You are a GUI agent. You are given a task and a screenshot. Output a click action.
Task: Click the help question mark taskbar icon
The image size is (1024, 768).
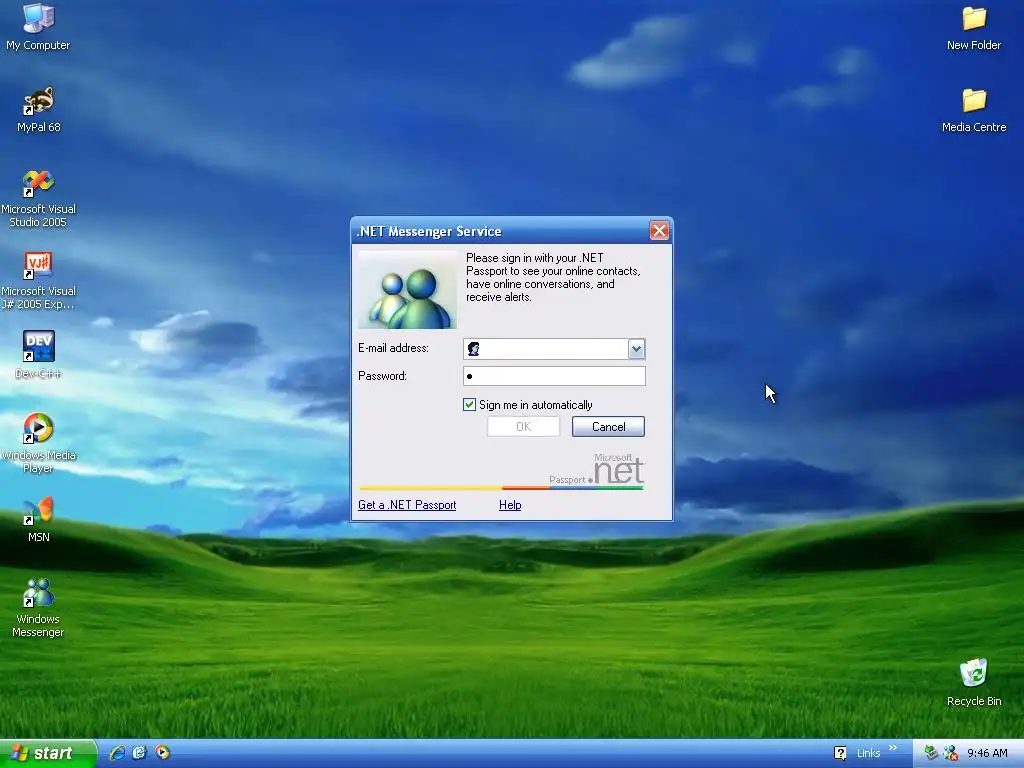840,753
